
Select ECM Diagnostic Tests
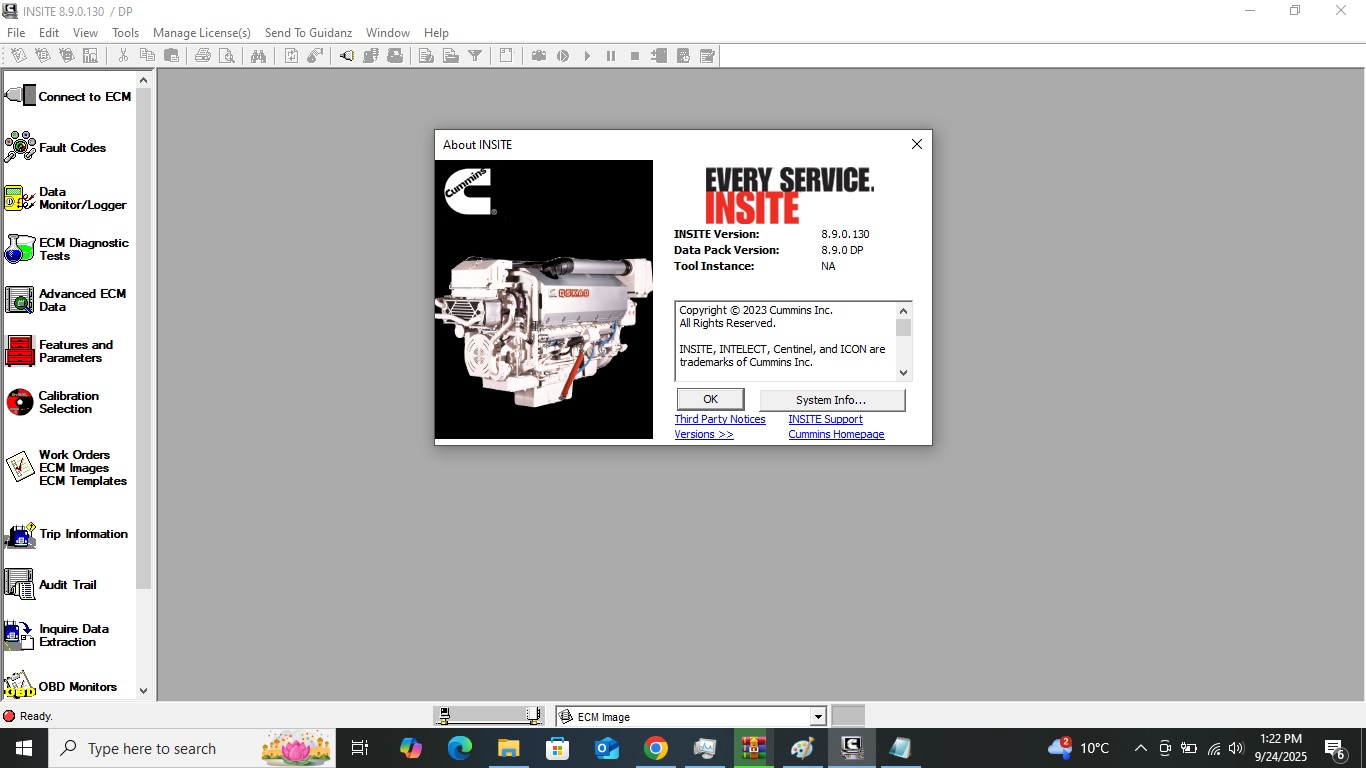[x=77, y=249]
